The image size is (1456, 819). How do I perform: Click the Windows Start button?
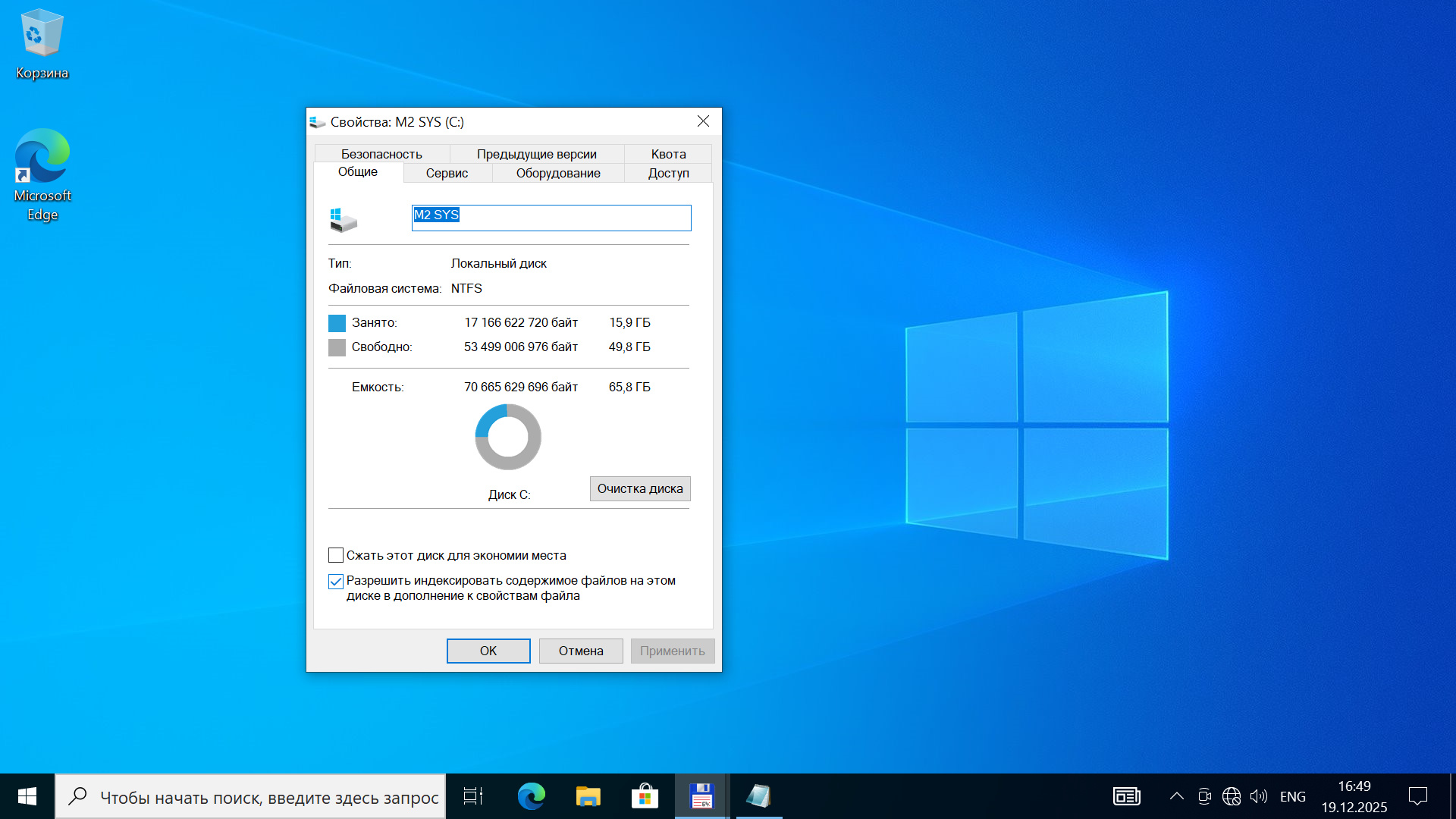[27, 796]
